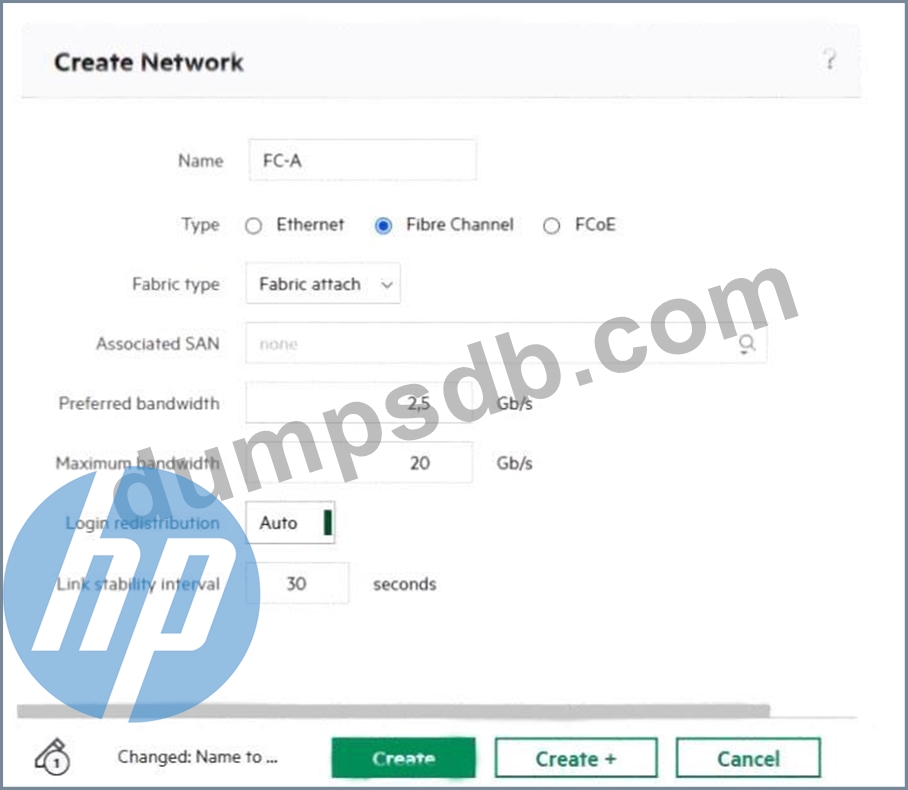Click the horizontal scrollbar above the buttons
Image resolution: width=908 pixels, height=790 pixels.
click(x=394, y=711)
